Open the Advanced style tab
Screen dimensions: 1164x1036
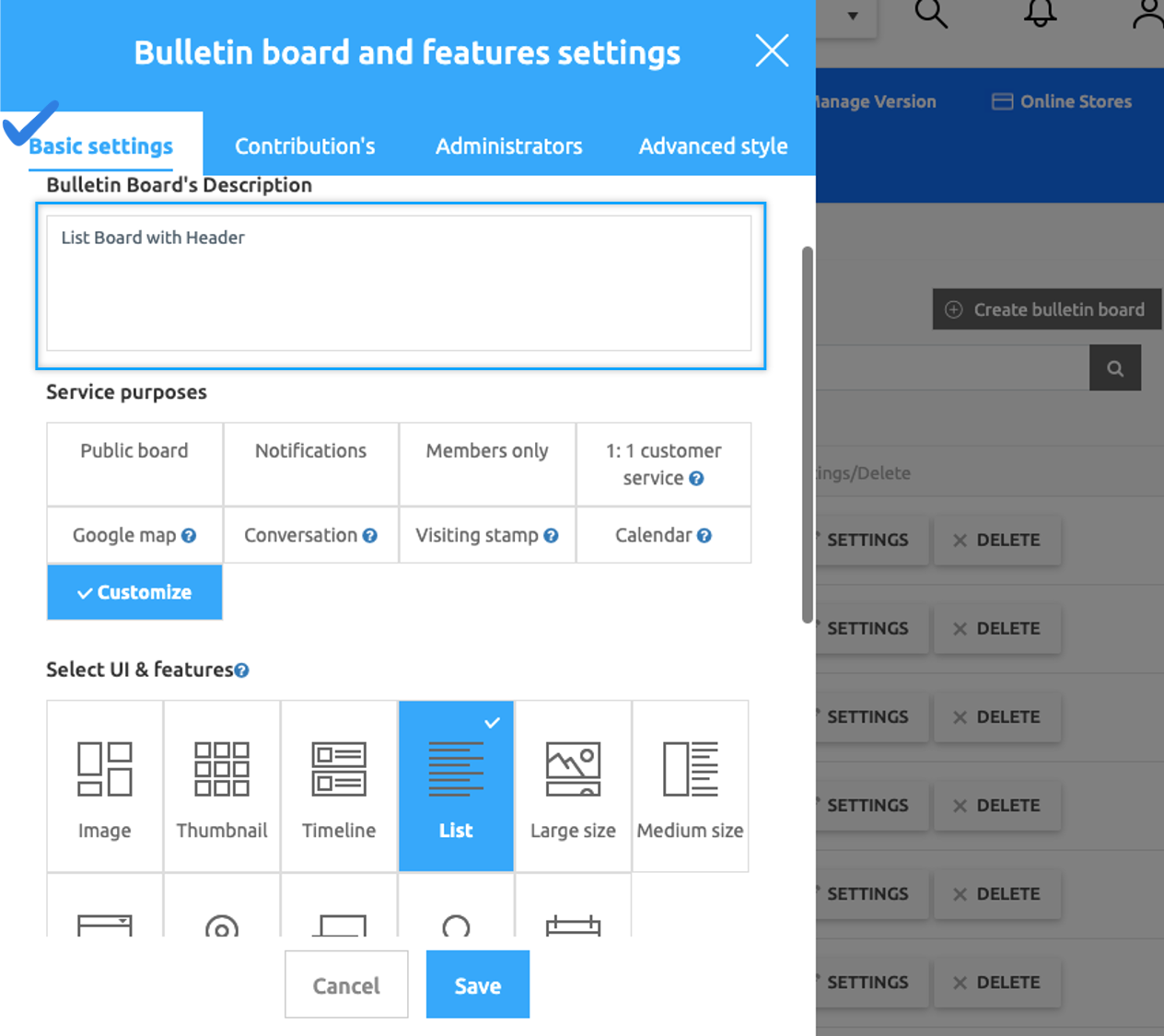coord(713,146)
